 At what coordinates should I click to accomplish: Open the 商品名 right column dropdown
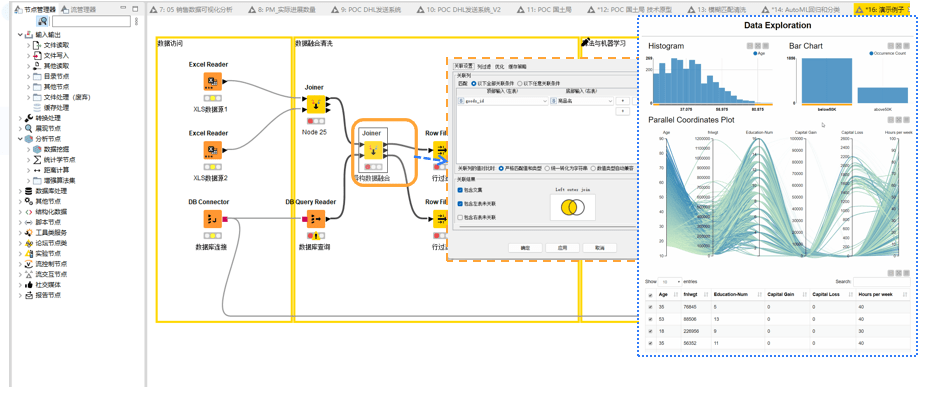581,102
